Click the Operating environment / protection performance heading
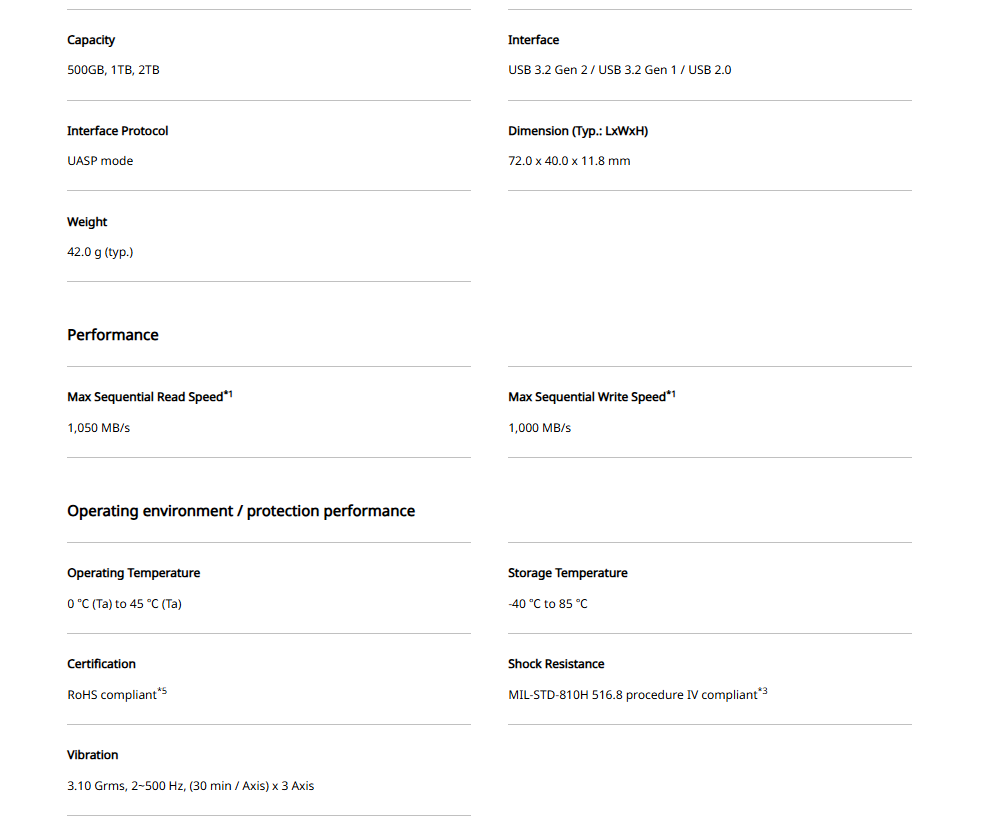Image resolution: width=1006 pixels, height=816 pixels. point(241,511)
